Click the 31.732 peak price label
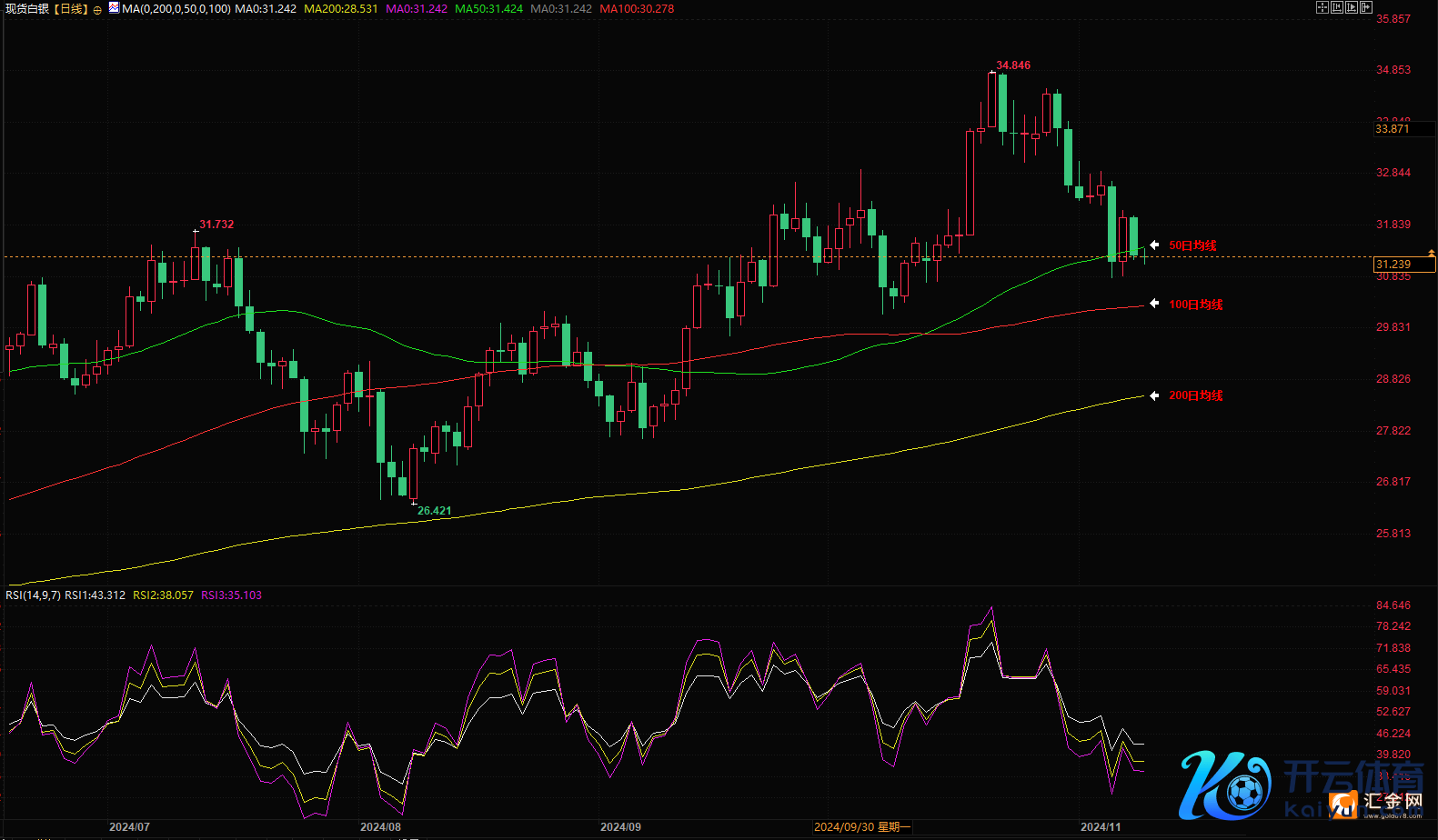The image size is (1438, 840). point(216,225)
